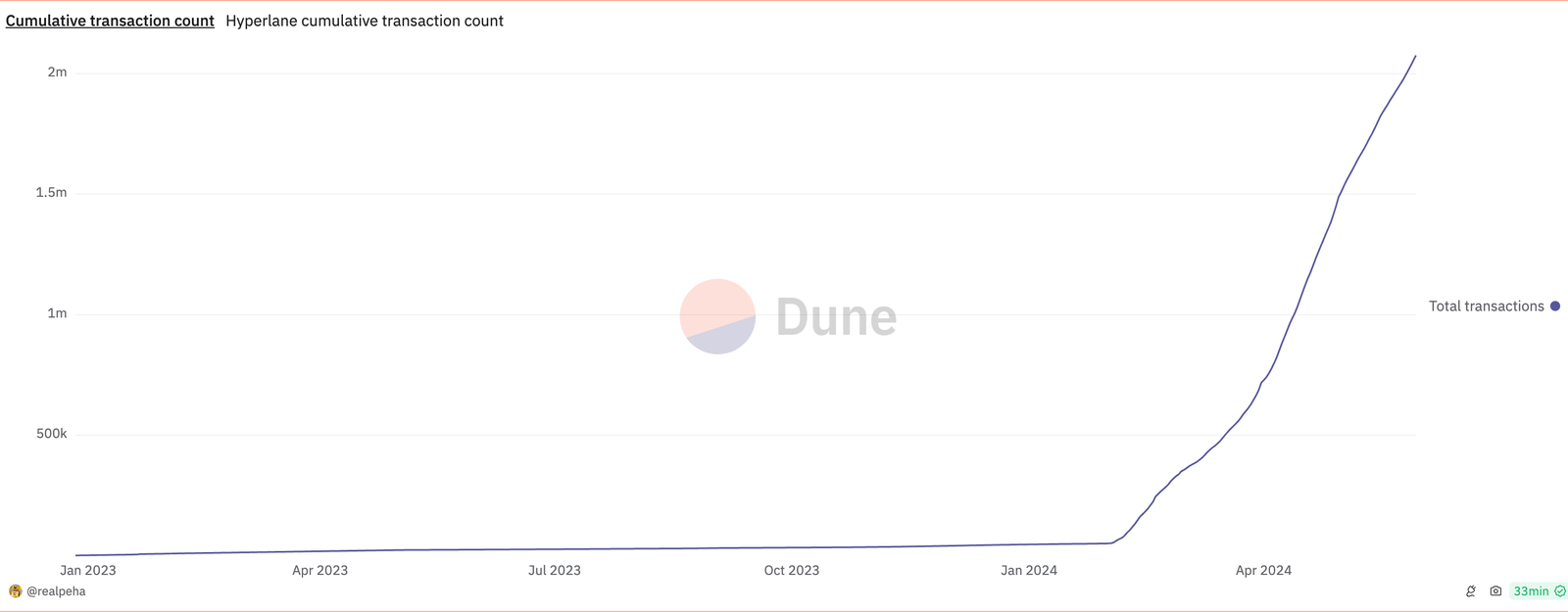Click the Apr 2024 x-axis label
This screenshot has height=612, width=1568.
pos(1263,570)
